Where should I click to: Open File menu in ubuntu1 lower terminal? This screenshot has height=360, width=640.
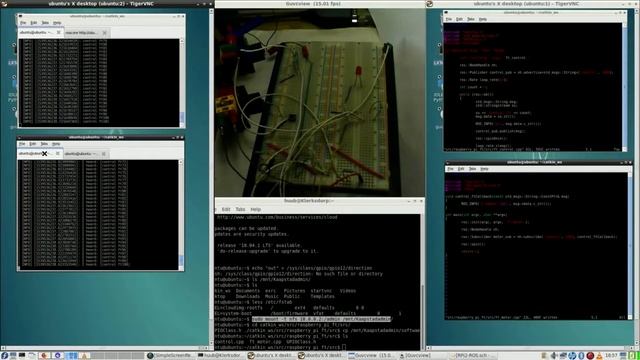point(450,169)
